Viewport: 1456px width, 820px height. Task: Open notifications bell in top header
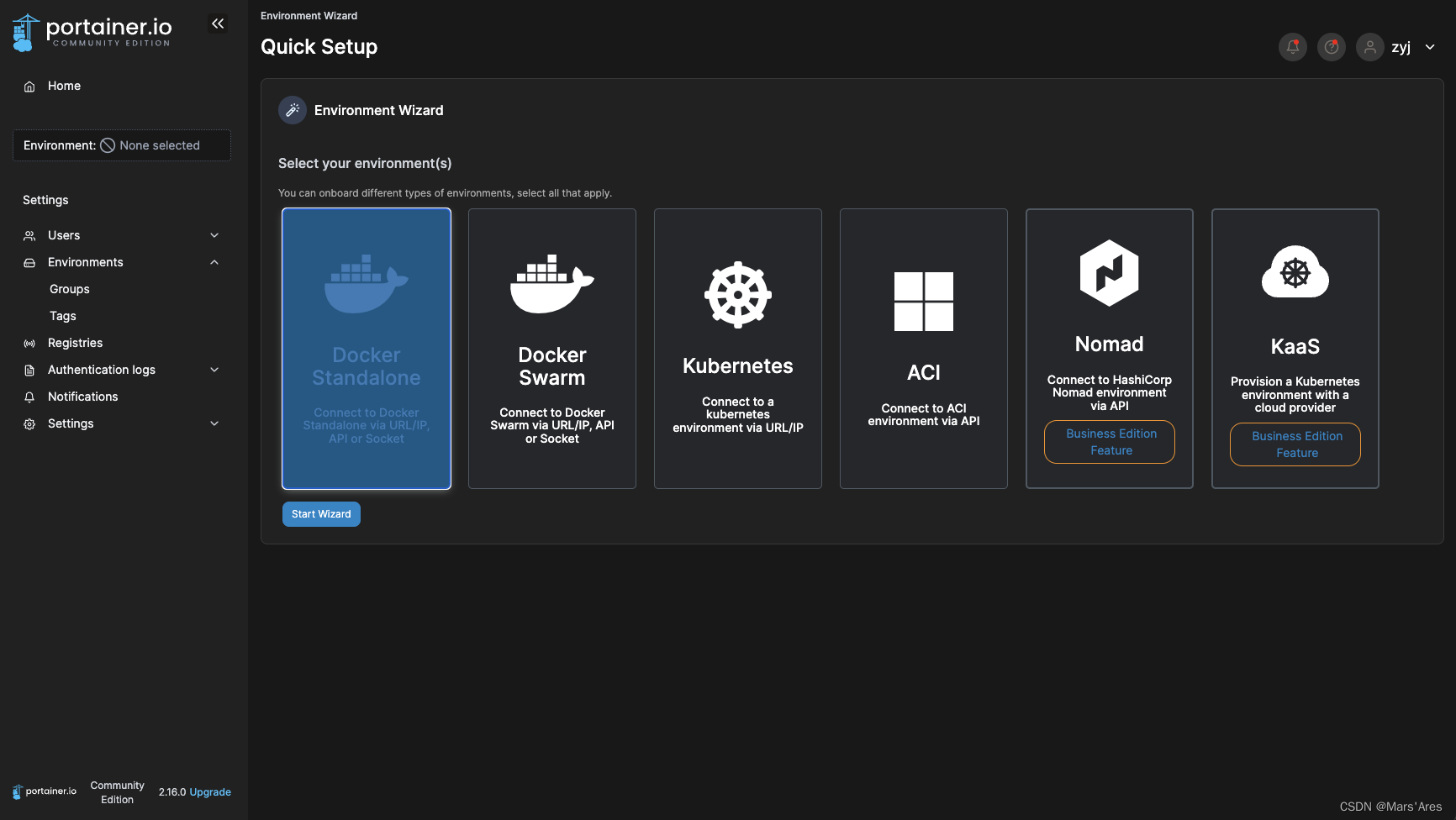point(1293,47)
